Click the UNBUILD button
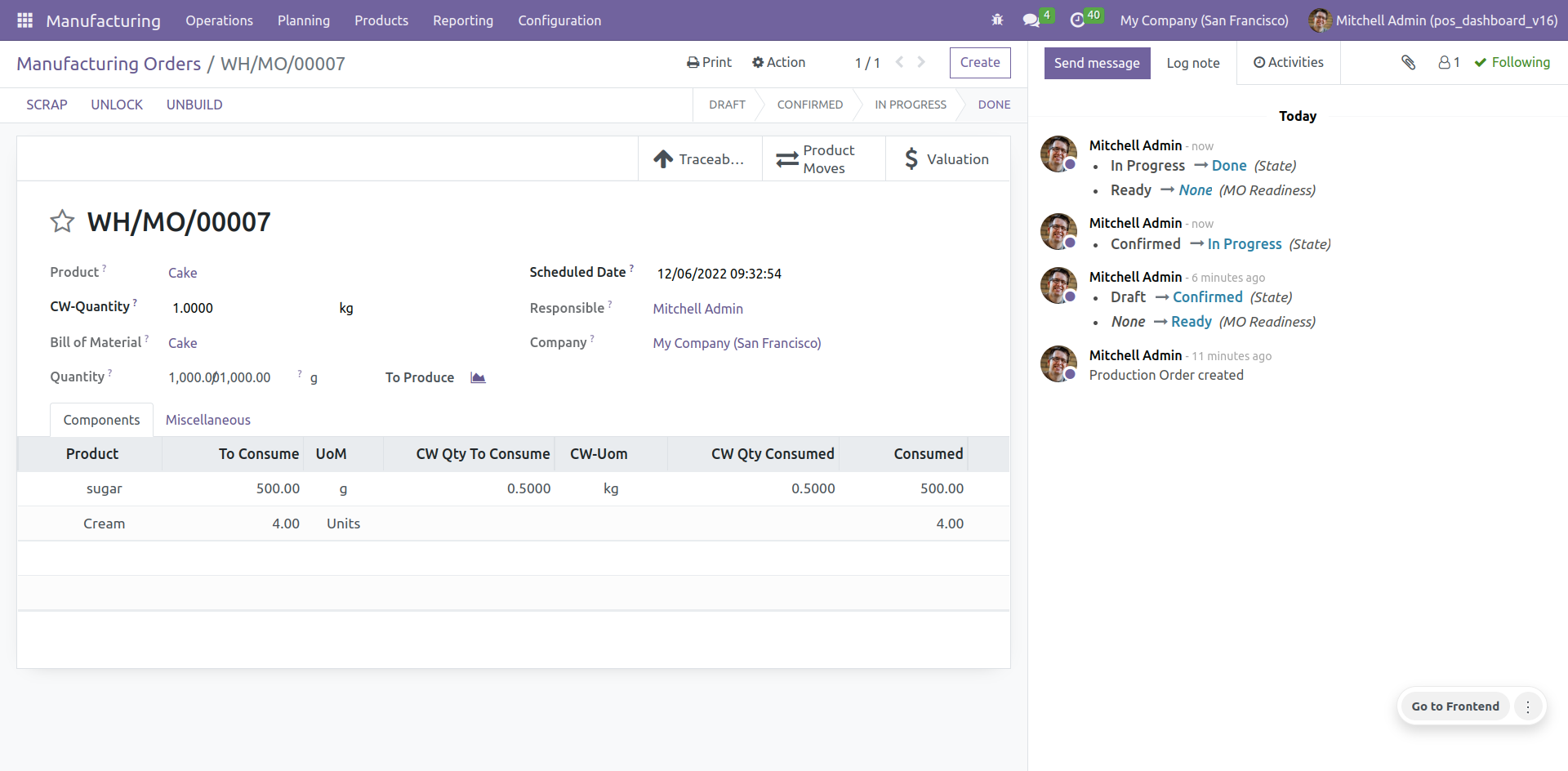This screenshot has height=771, width=1568. (x=194, y=105)
